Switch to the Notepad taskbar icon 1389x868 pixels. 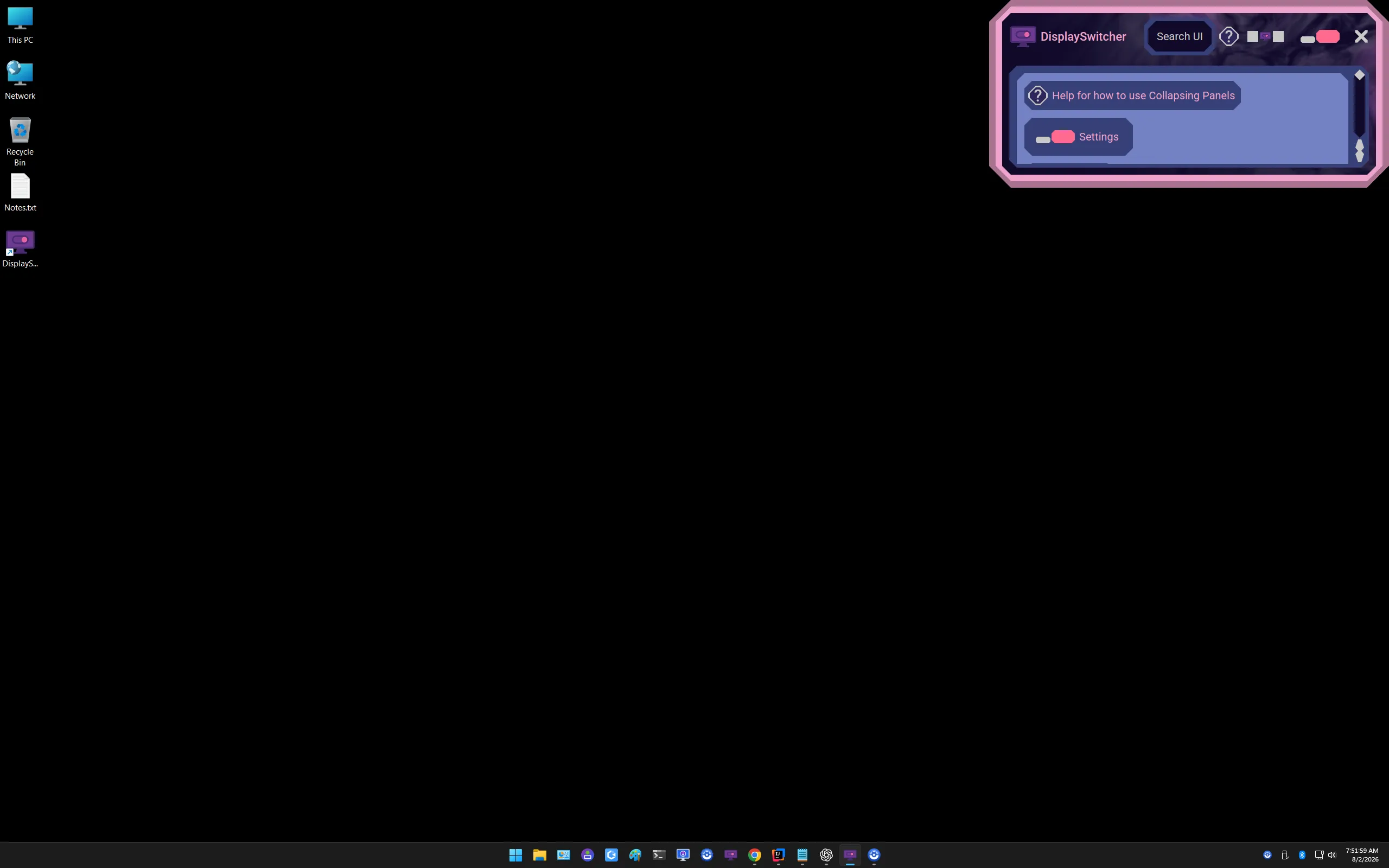[x=802, y=855]
